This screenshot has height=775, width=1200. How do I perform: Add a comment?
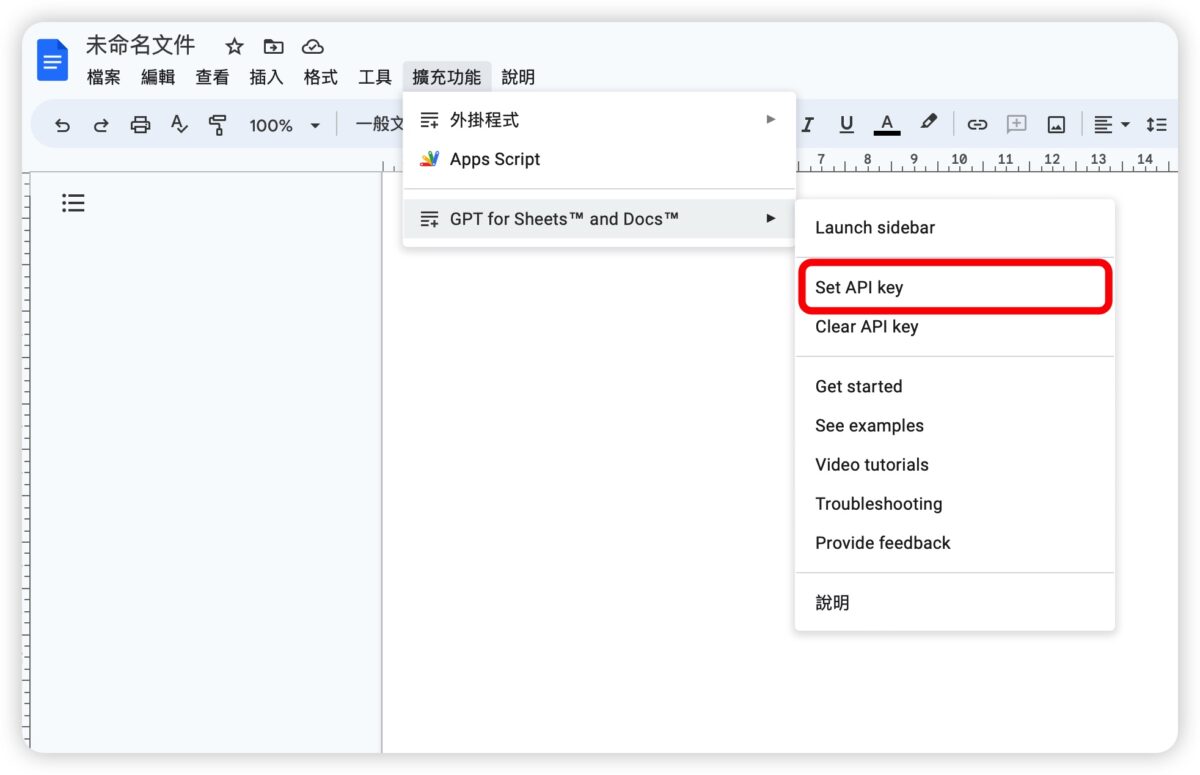(x=1016, y=125)
